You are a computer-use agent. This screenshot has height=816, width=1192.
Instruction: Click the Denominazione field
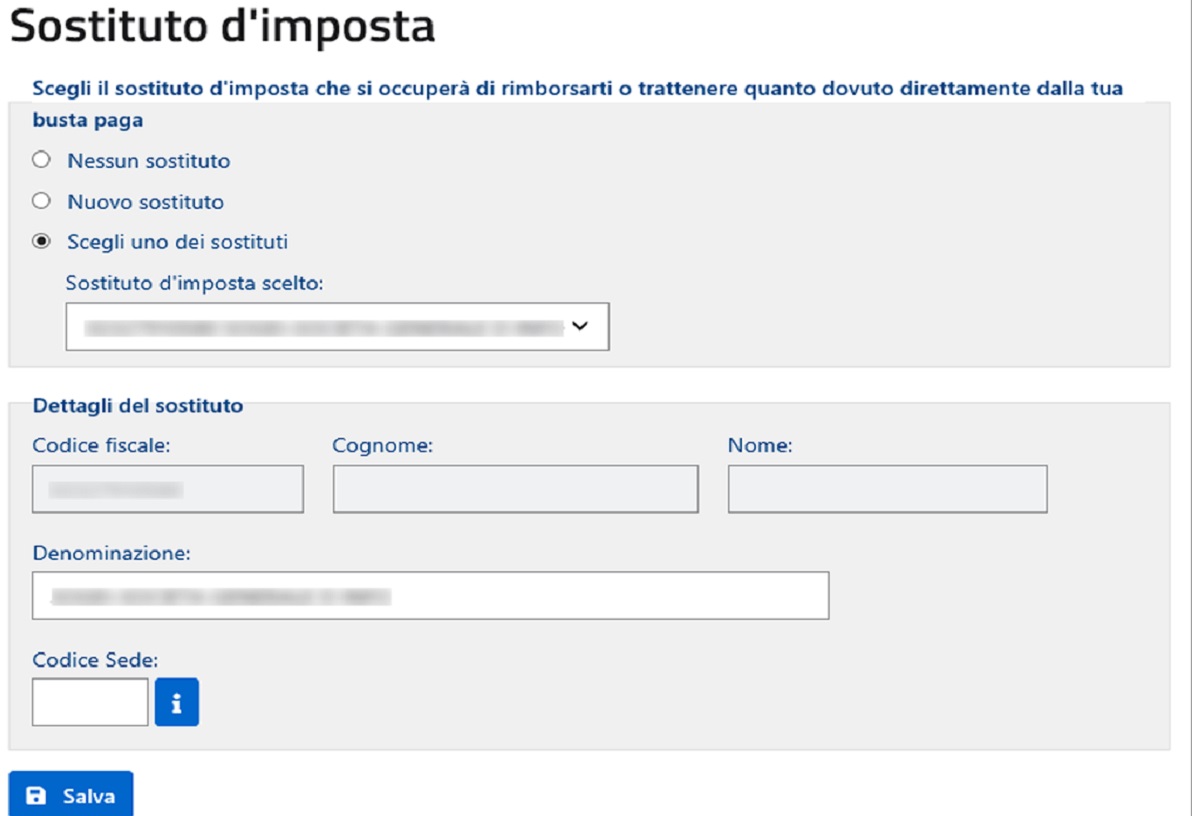click(430, 595)
